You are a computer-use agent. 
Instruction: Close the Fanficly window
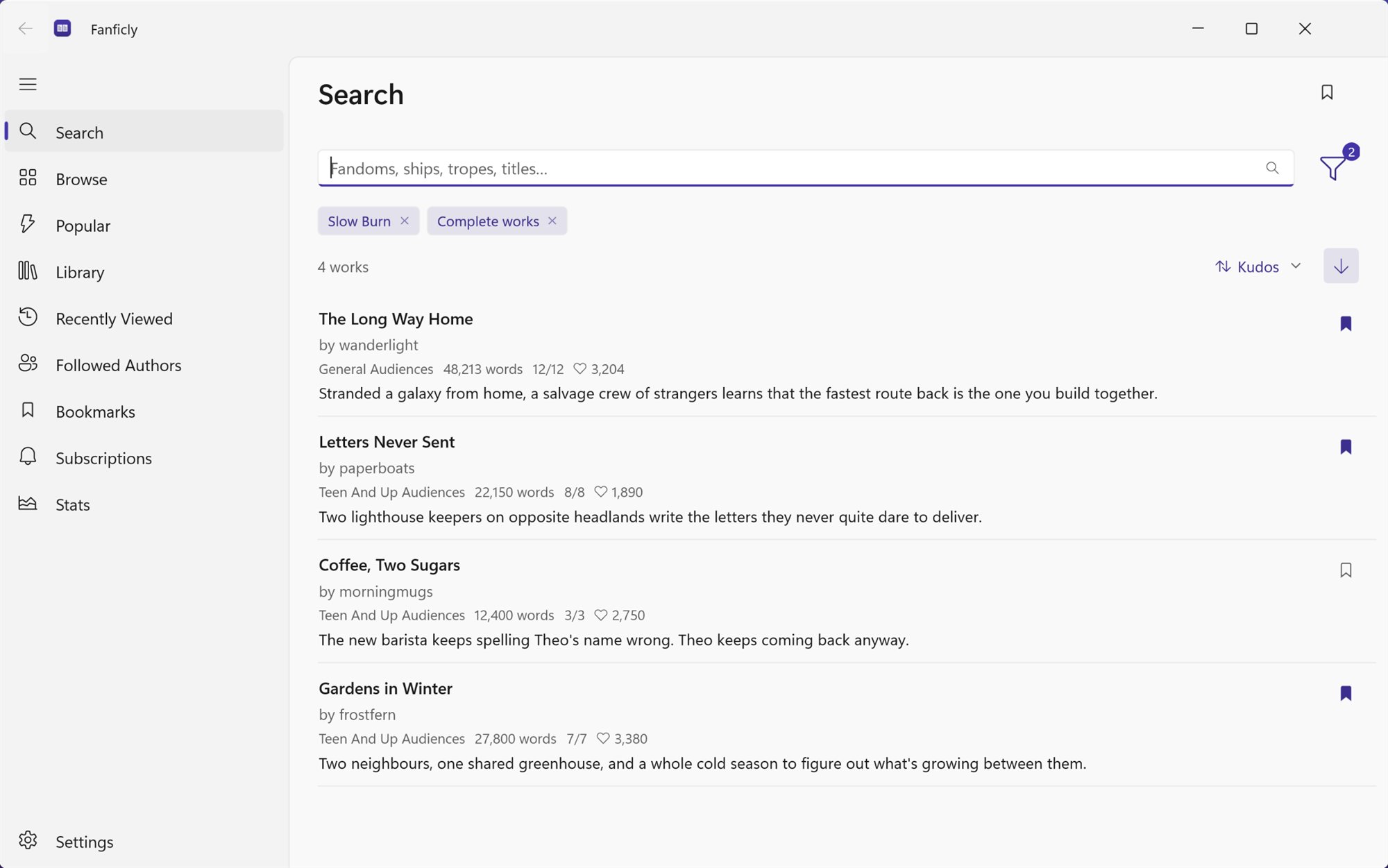coord(1305,28)
